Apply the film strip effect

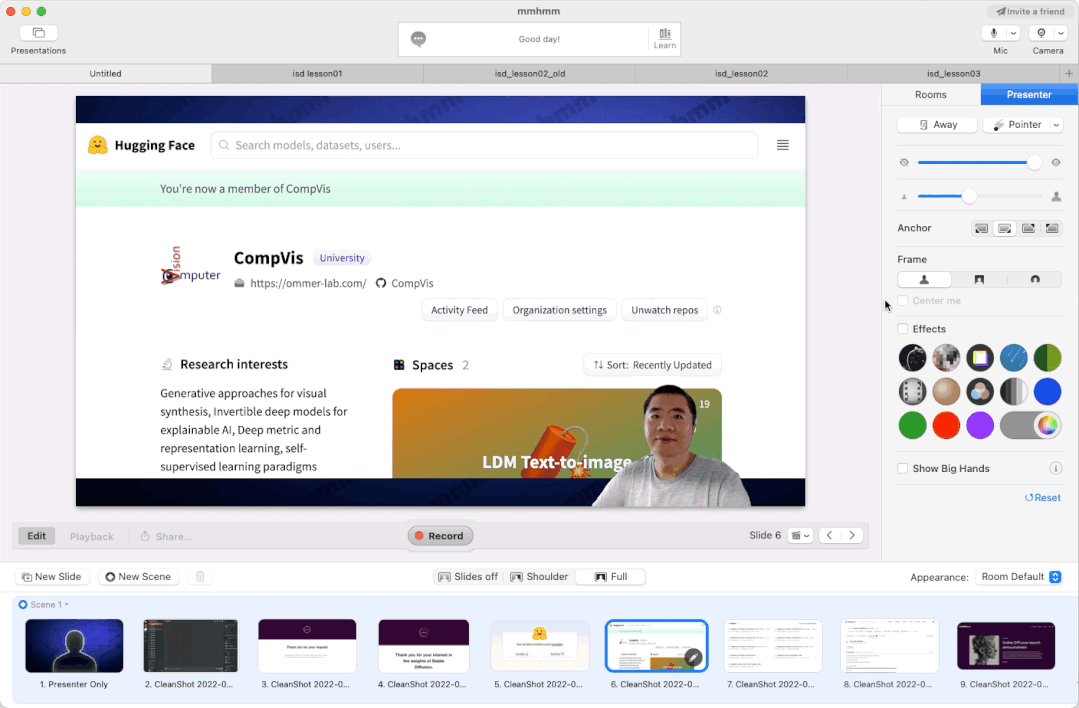click(912, 391)
